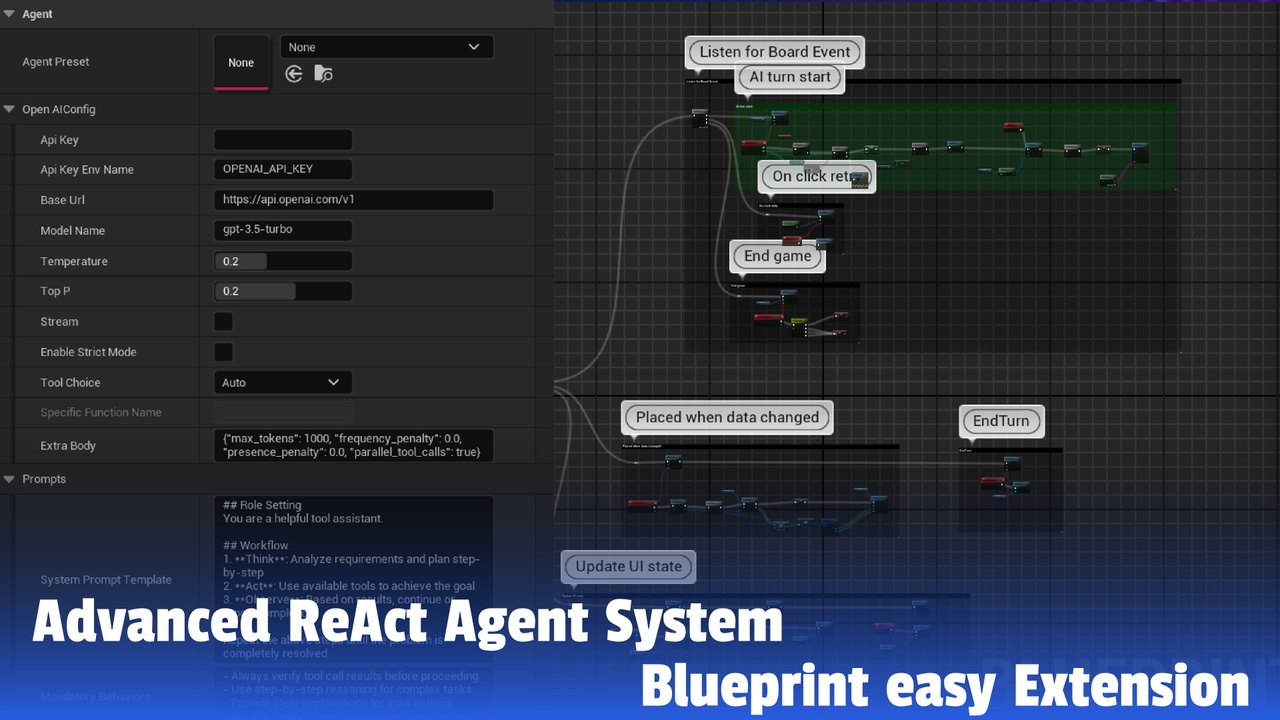Collapse the Open AIConfig section
Screen dimensions: 1280x720
[x=10, y=109]
